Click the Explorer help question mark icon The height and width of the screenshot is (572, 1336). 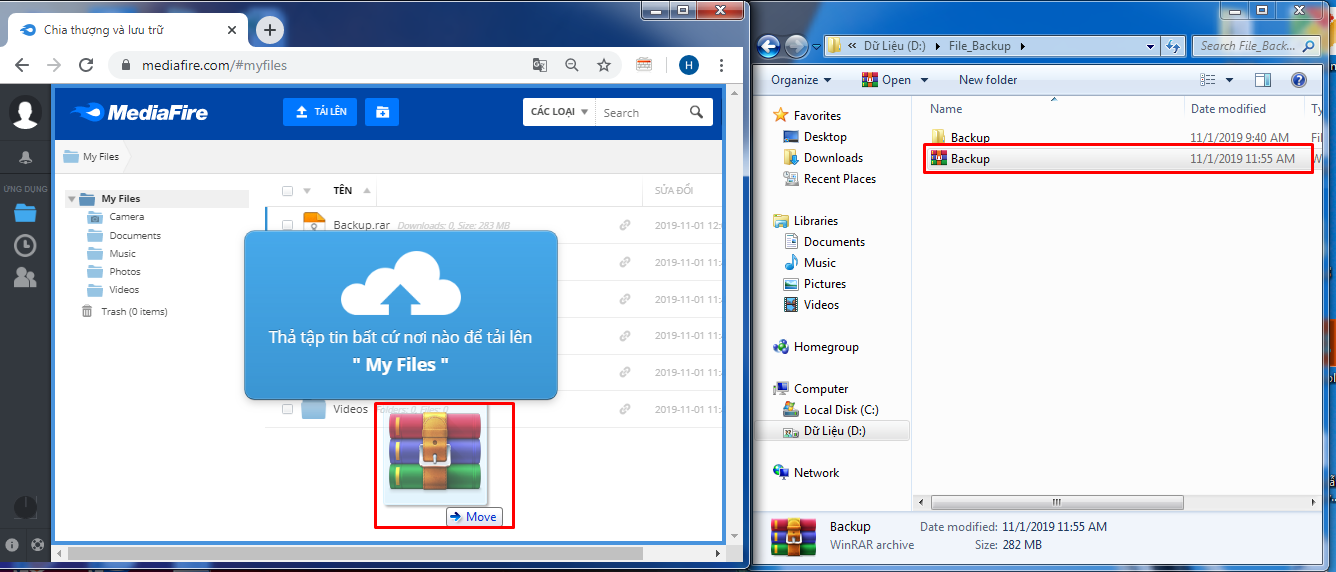1298,80
